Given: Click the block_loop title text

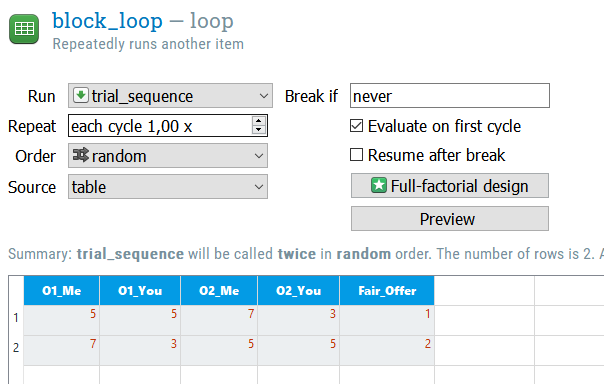Looking at the screenshot, I should [107, 21].
